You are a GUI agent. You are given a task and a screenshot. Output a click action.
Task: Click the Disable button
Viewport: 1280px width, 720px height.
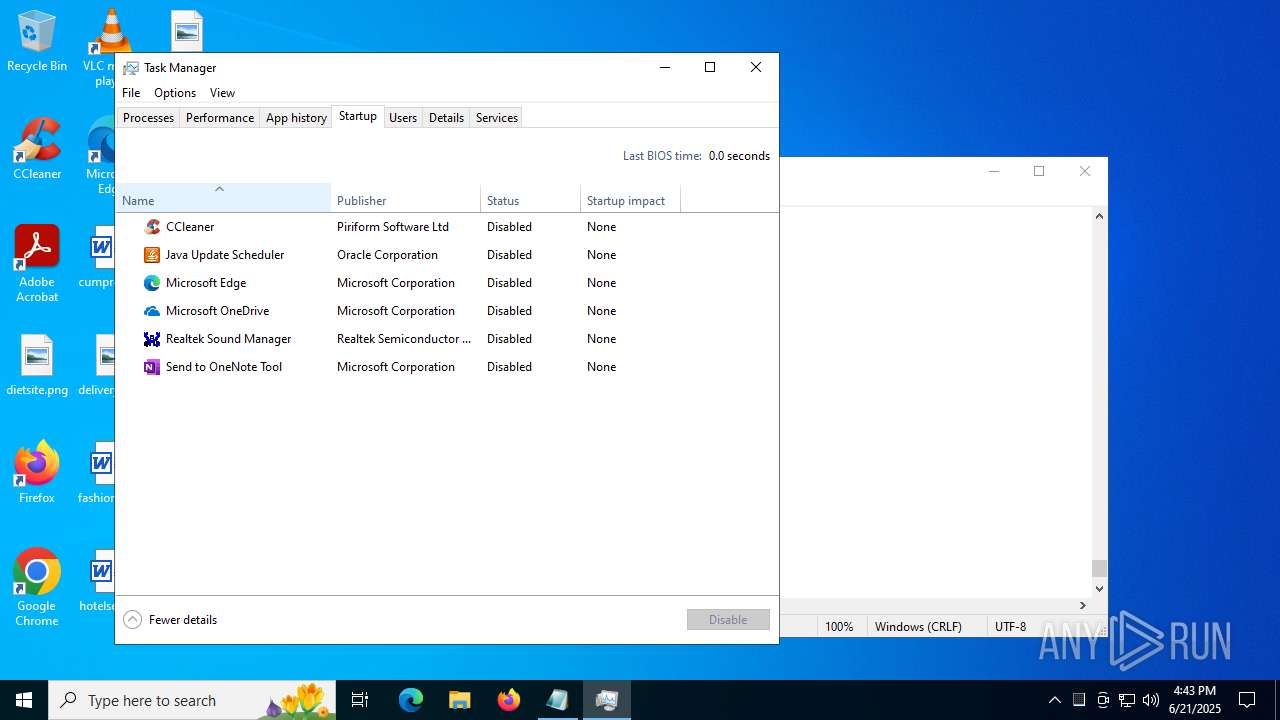[728, 620]
